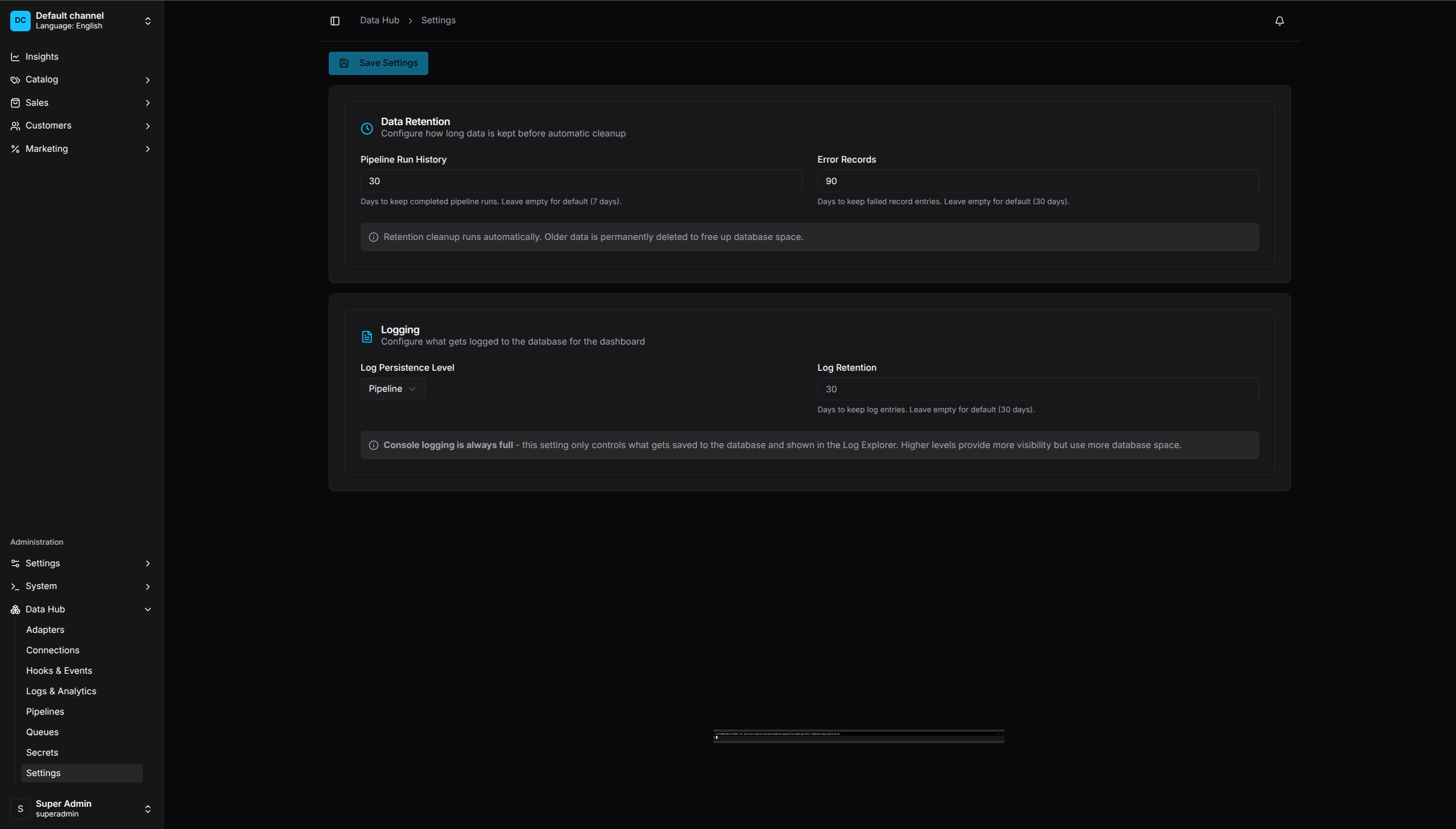Select Pipelines under Data Hub
This screenshot has width=1456, height=829.
tap(45, 711)
